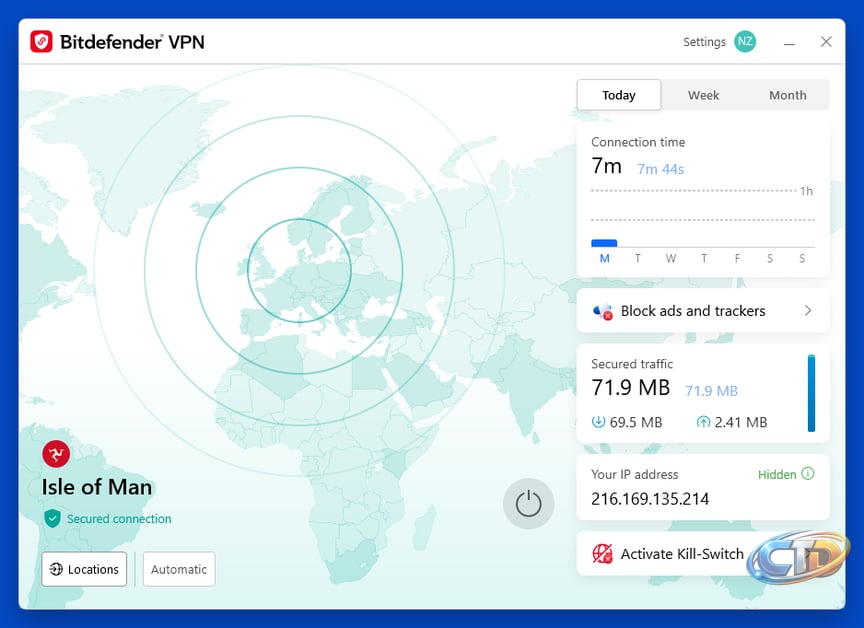The height and width of the screenshot is (628, 864).
Task: Click the secured traffic blue bar
Action: pos(811,393)
